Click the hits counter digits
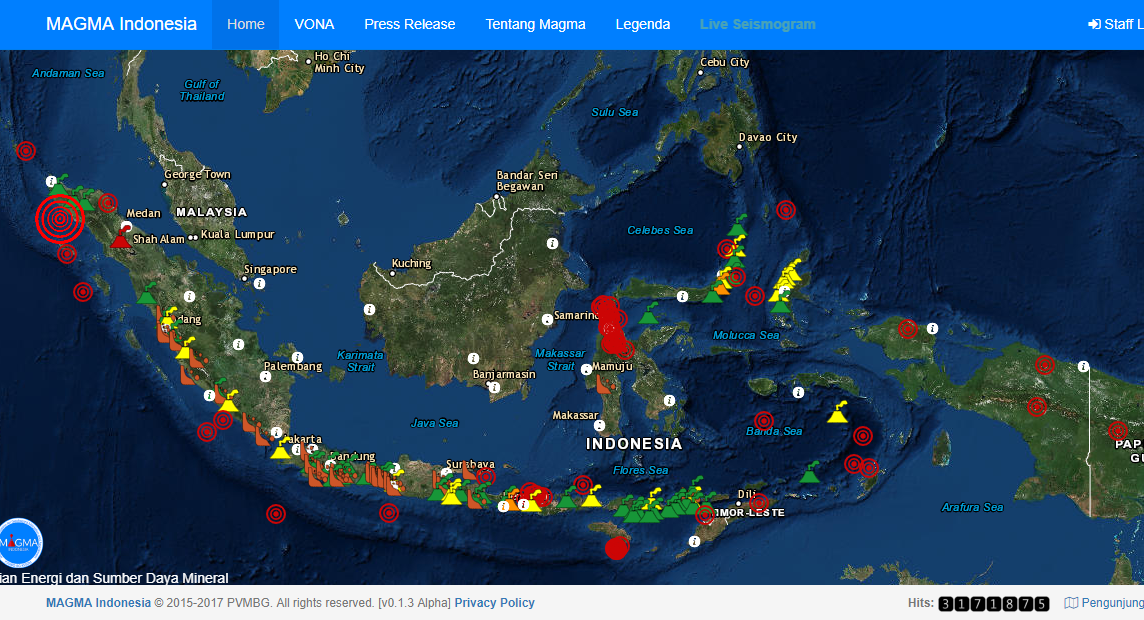This screenshot has width=1144, height=620. [x=994, y=603]
